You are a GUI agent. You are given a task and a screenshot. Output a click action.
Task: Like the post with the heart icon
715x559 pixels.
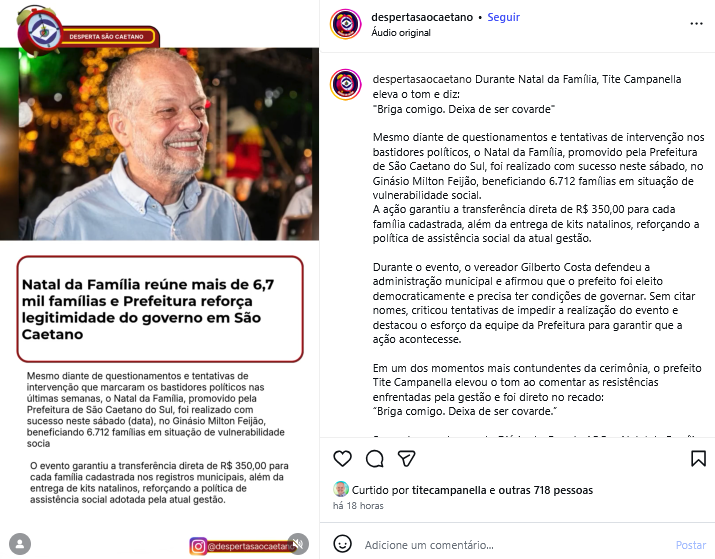pos(342,458)
